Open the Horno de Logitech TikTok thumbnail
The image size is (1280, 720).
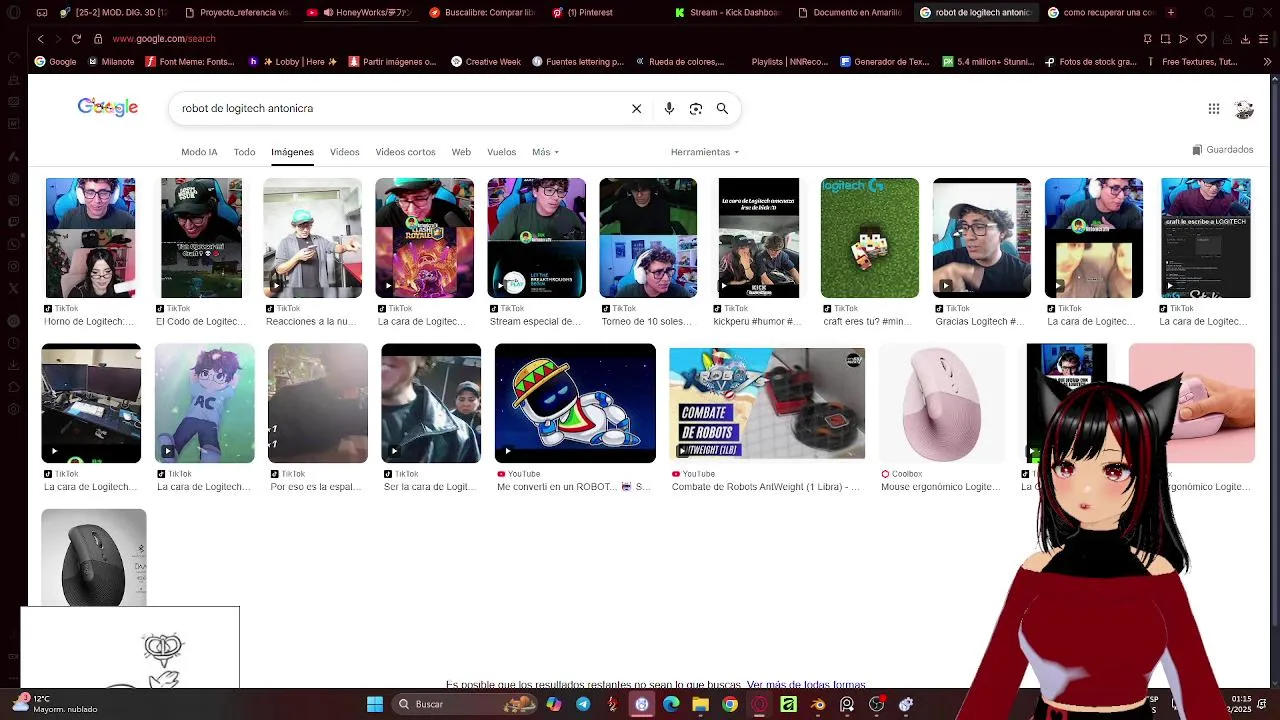[90, 238]
